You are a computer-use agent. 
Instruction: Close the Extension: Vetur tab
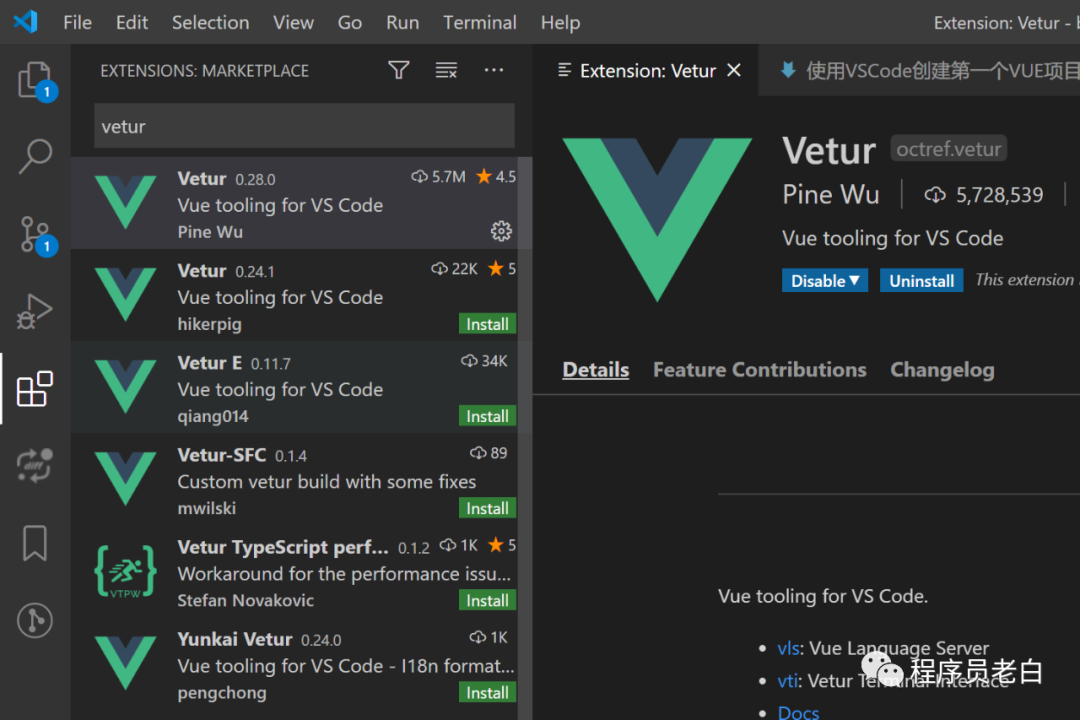point(734,70)
